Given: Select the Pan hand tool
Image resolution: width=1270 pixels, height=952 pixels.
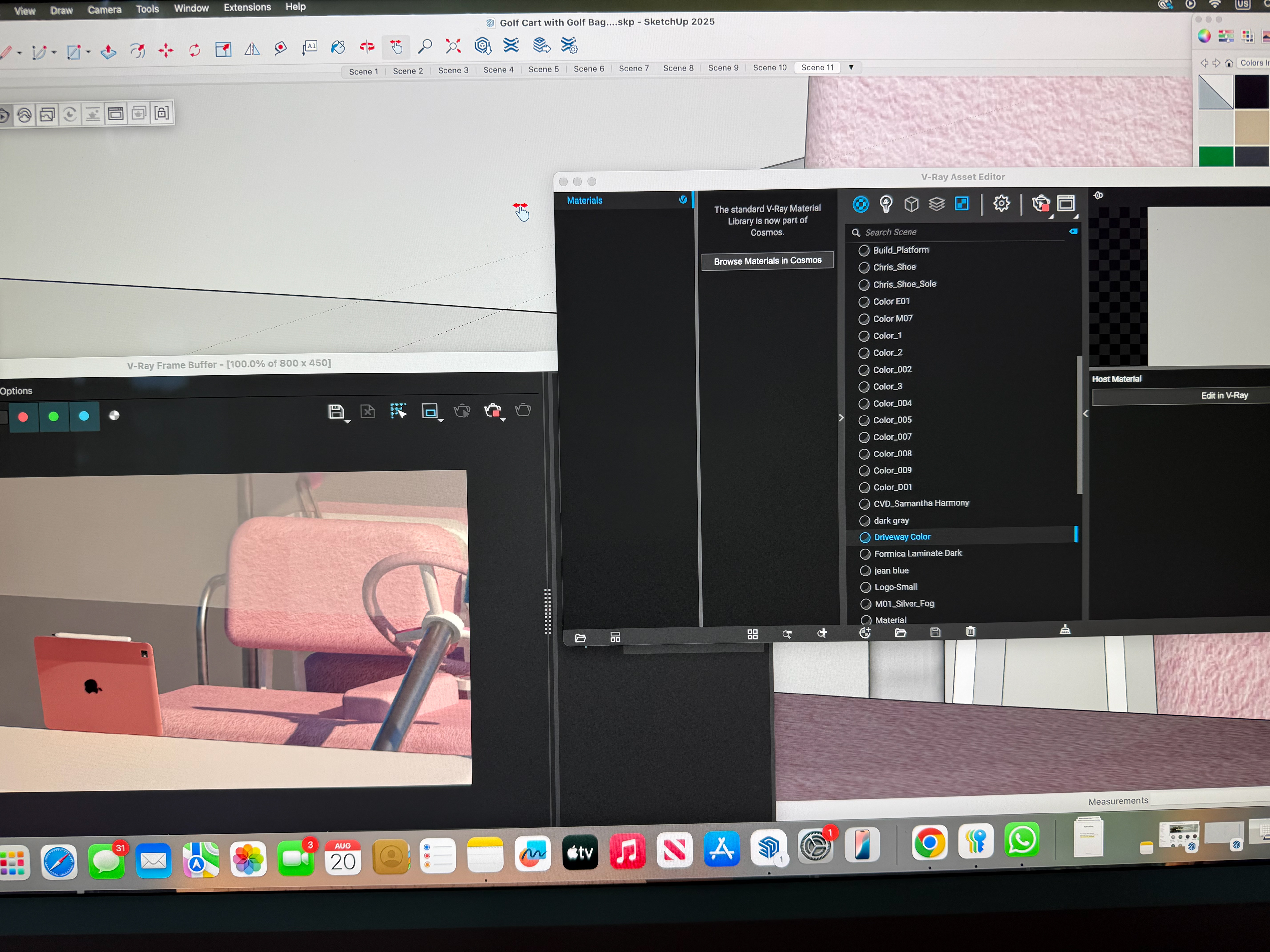Looking at the screenshot, I should [x=396, y=47].
